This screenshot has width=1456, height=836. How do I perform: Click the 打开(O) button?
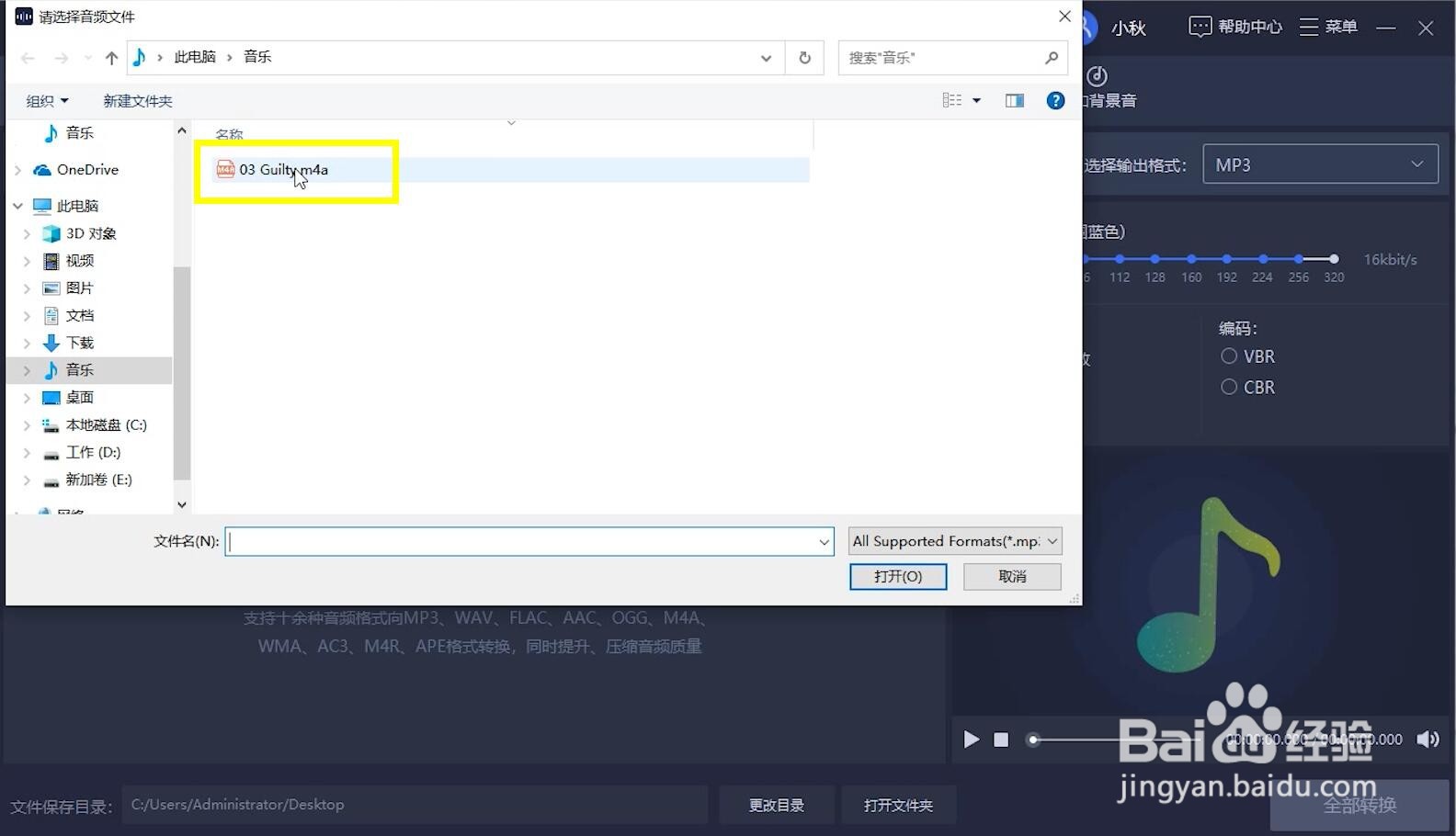coord(898,576)
